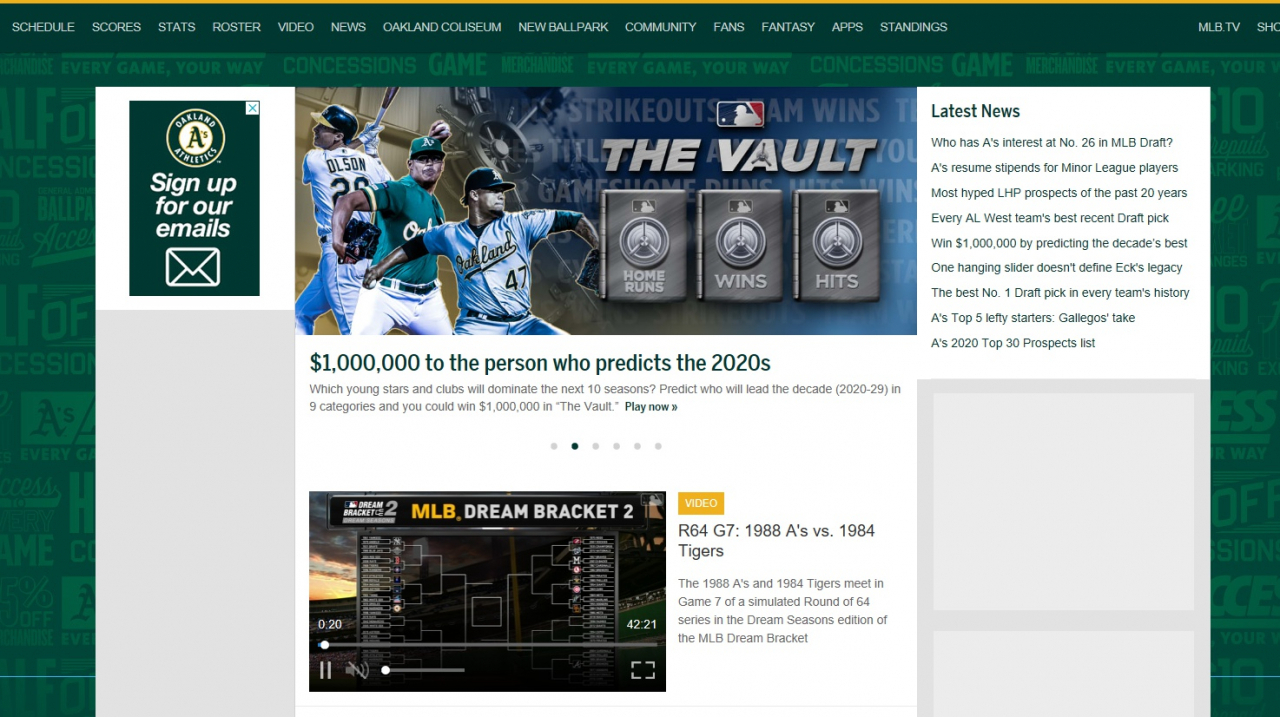Select the fourth carousel dot
The height and width of the screenshot is (717, 1280).
(616, 446)
